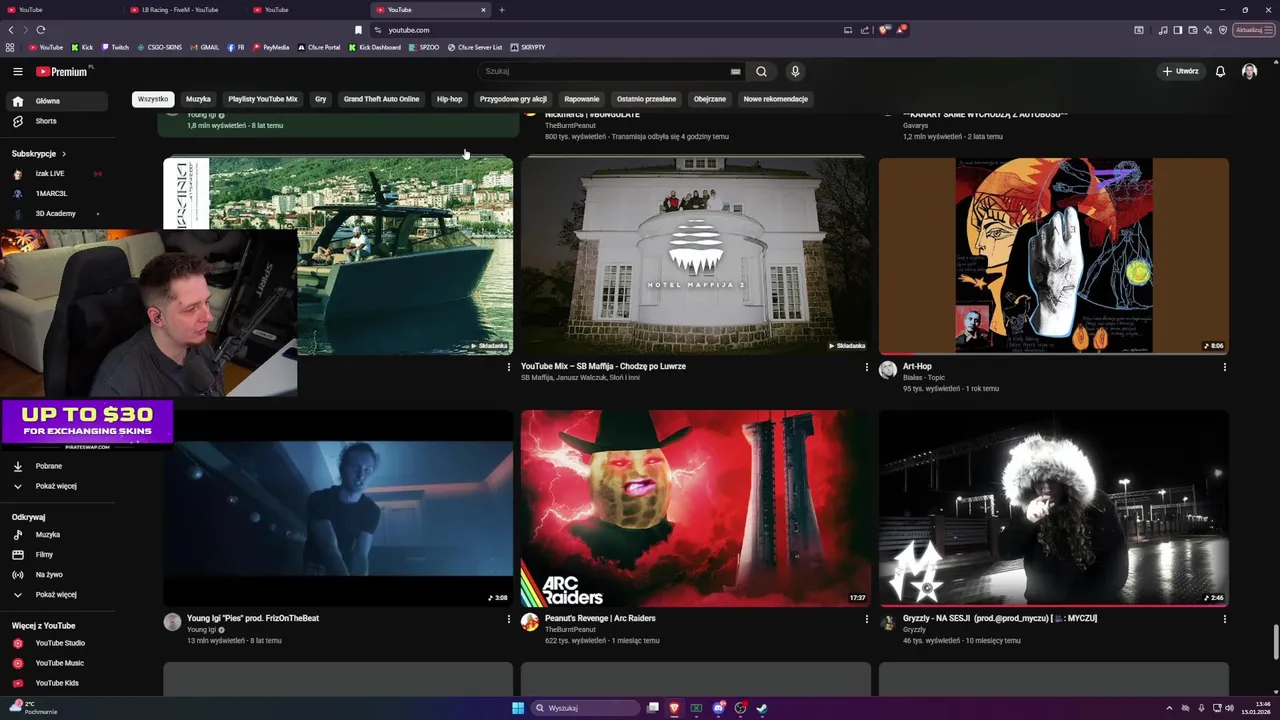Open the Peanut's Revenge Arc Raiders thumbnail
Image resolution: width=1280 pixels, height=720 pixels.
pyautogui.click(x=695, y=508)
